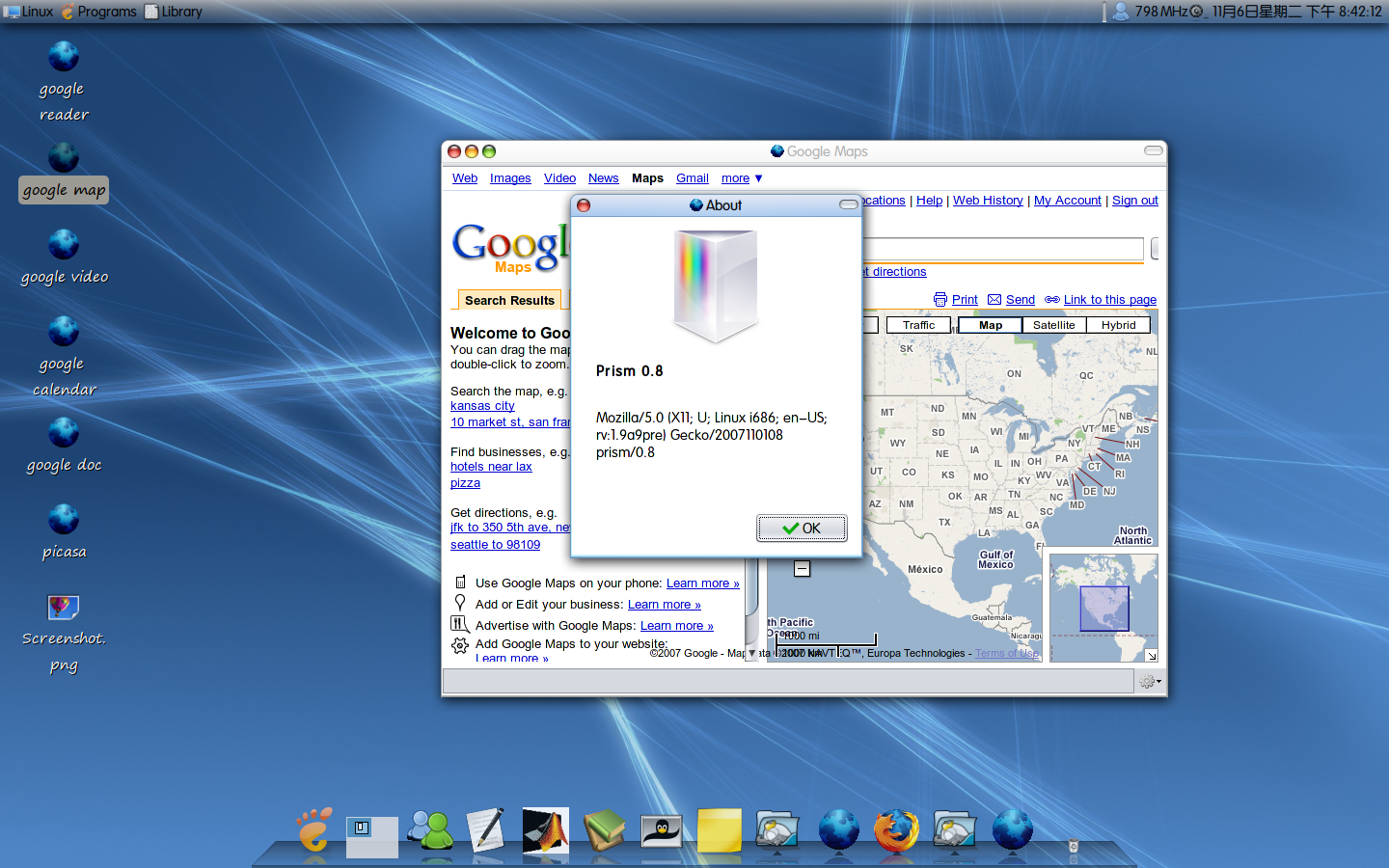Click the hotels near lax example link
Image resolution: width=1389 pixels, height=868 pixels.
pos(491,467)
